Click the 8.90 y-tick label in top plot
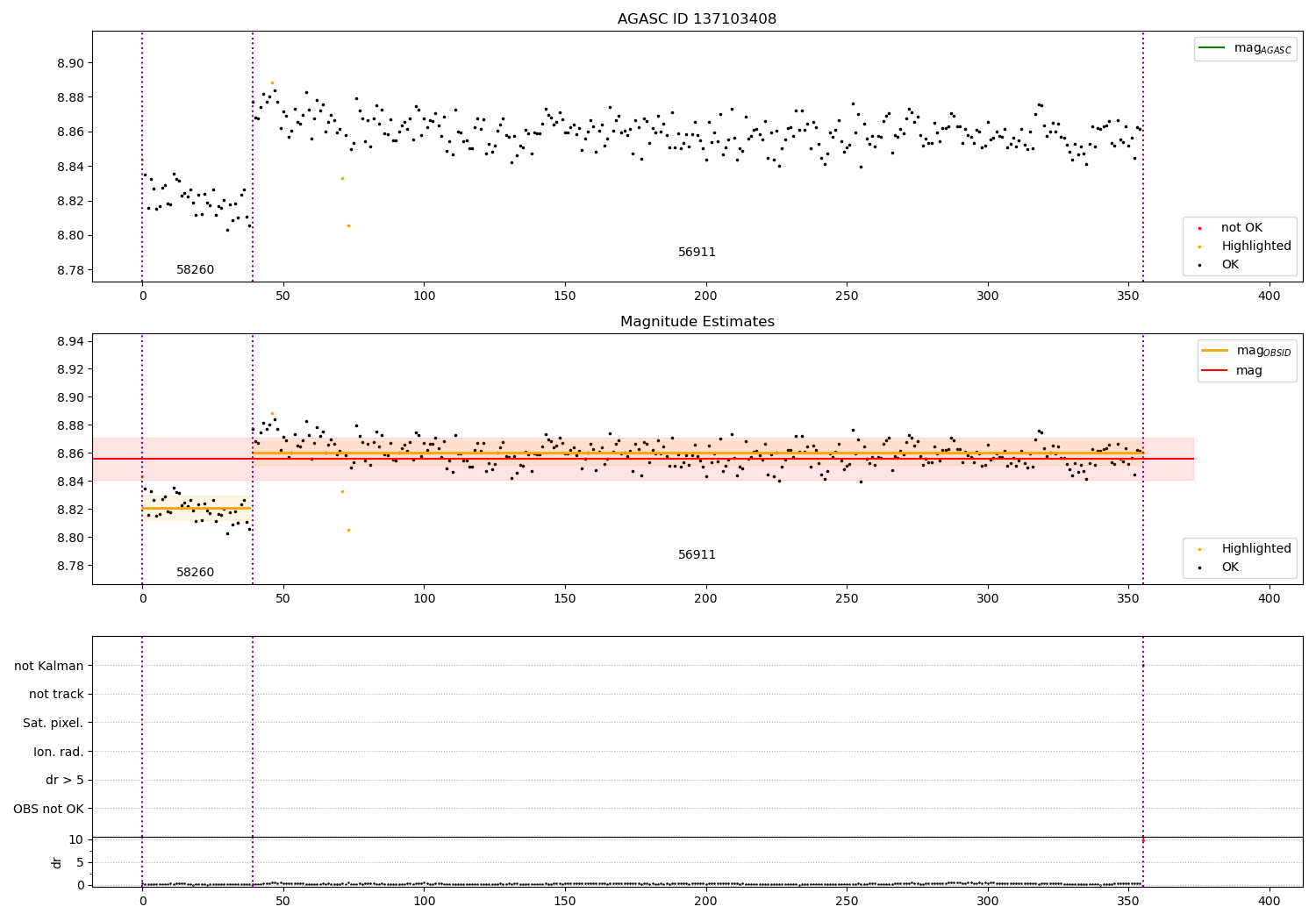Image resolution: width=1316 pixels, height=921 pixels. (71, 64)
